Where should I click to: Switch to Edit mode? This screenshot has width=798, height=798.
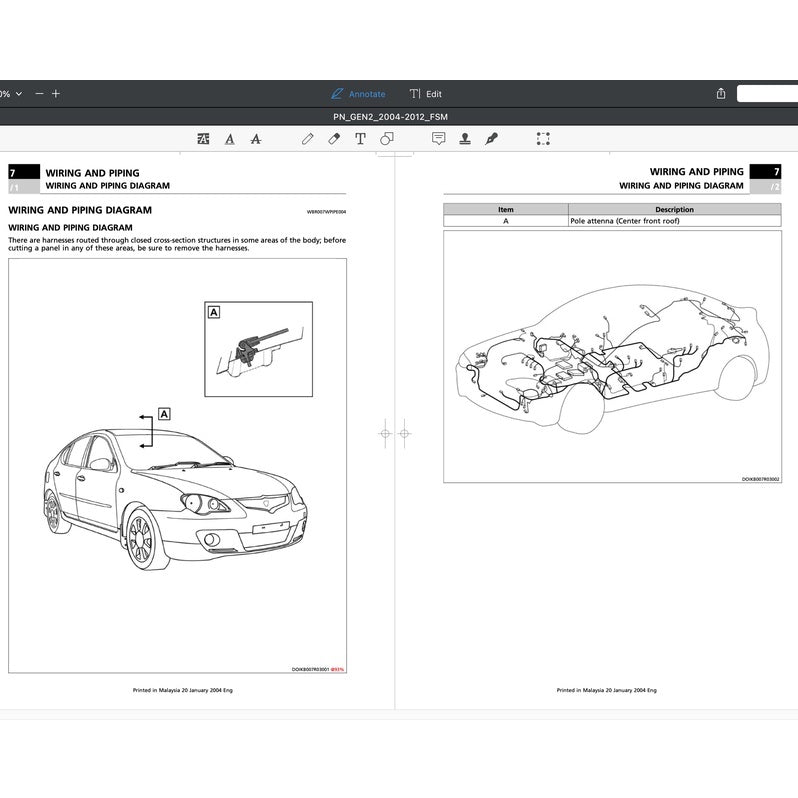coord(426,94)
